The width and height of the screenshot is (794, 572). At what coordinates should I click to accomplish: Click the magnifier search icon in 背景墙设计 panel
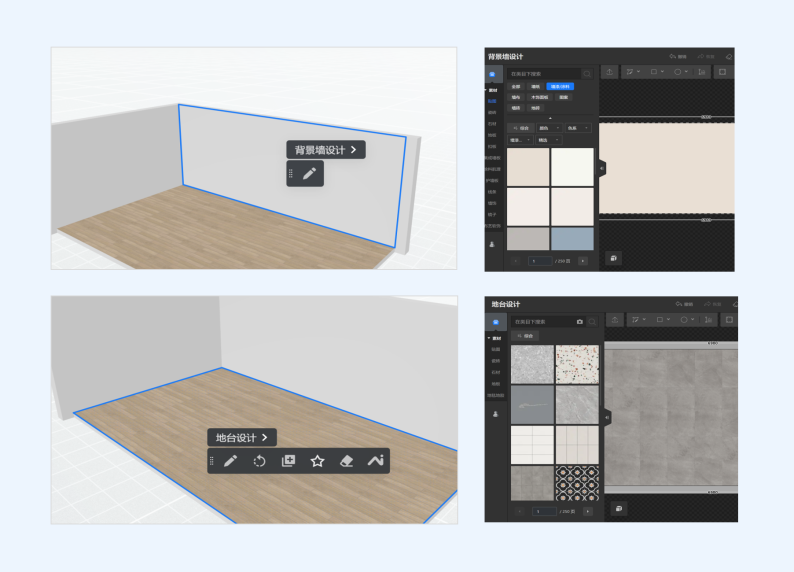click(x=587, y=74)
